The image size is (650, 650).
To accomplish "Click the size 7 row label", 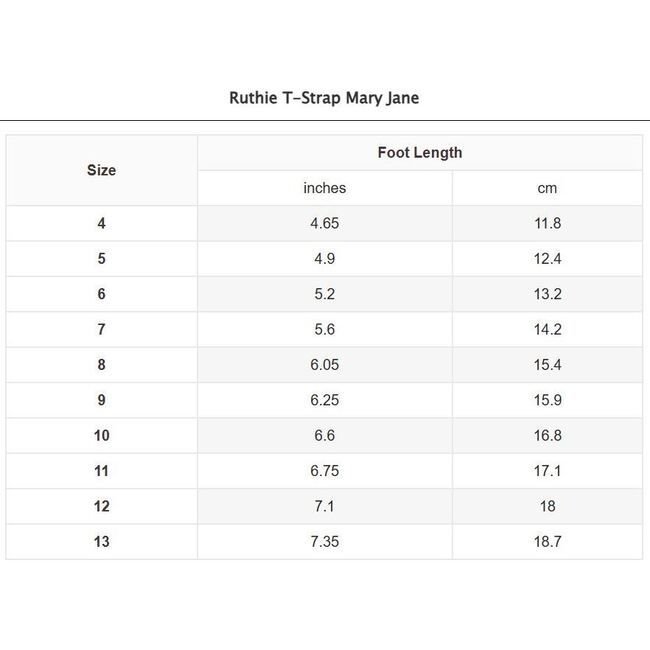I will pos(101,329).
